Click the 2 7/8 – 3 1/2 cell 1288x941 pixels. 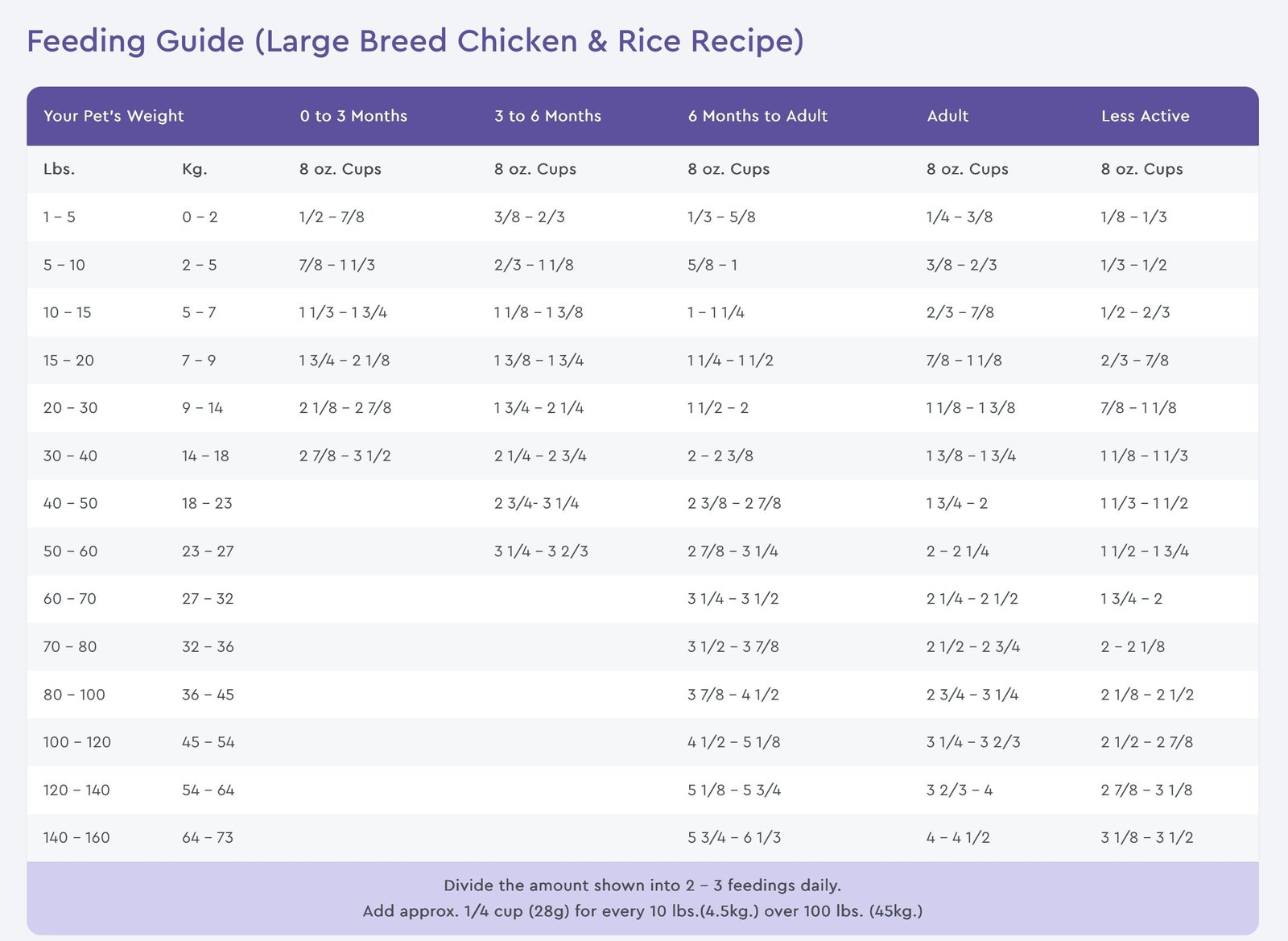point(345,456)
